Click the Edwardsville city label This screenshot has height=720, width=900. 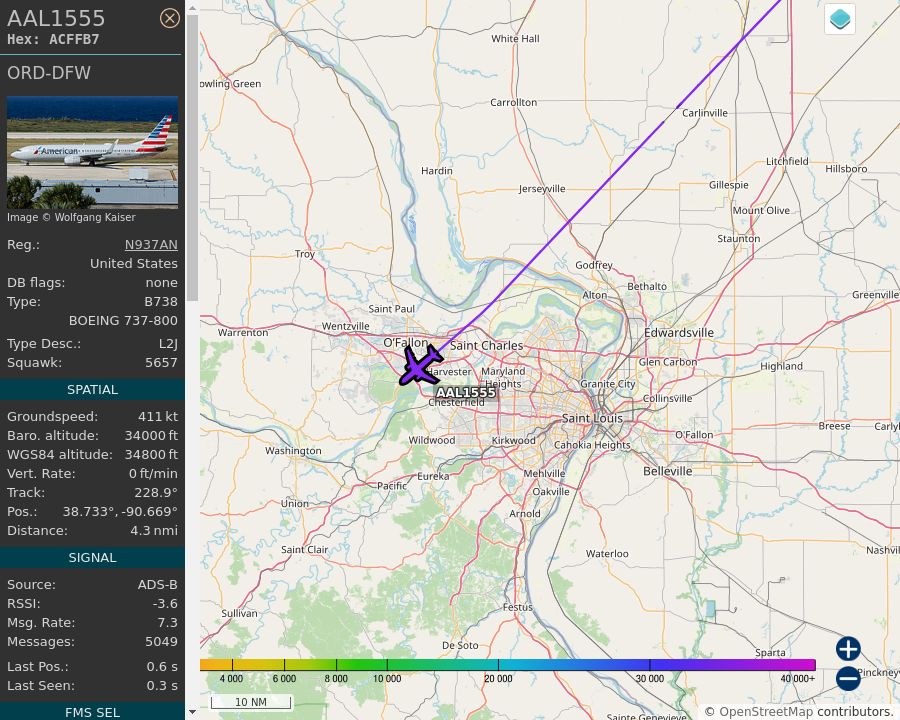click(679, 333)
